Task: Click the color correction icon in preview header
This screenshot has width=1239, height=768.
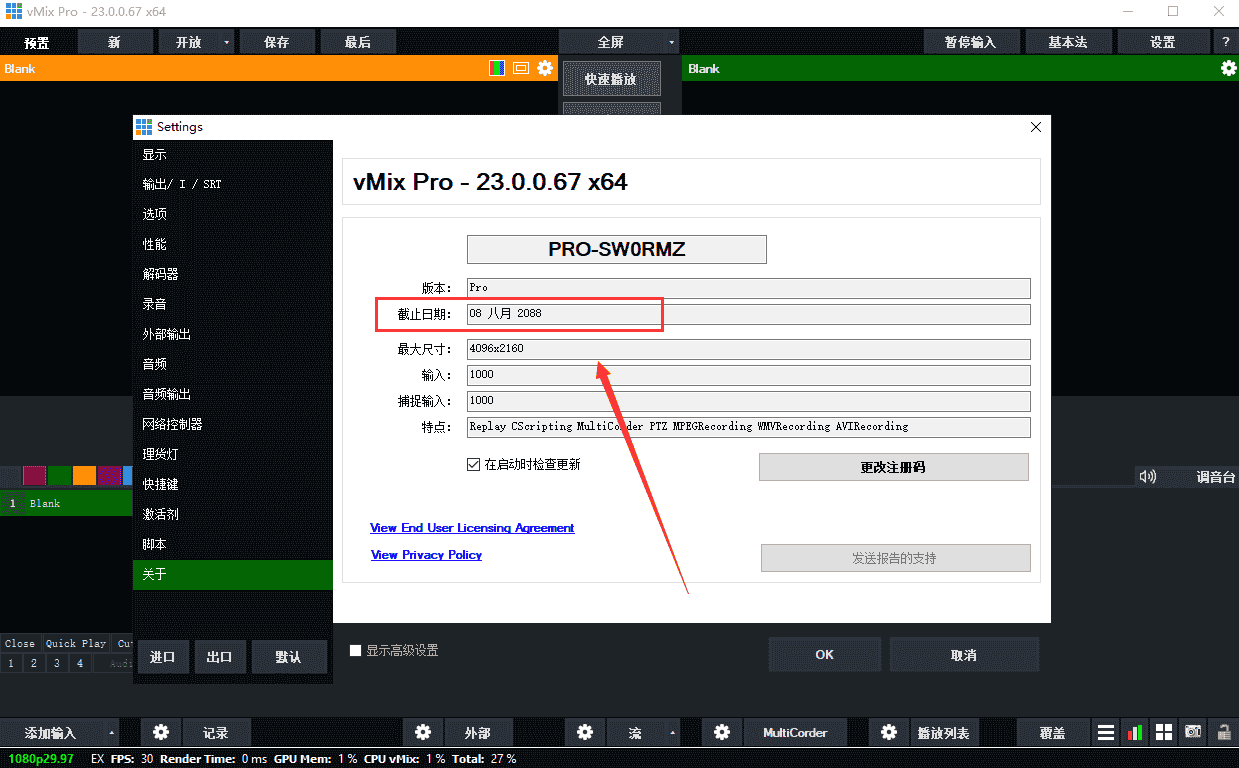Action: pyautogui.click(x=497, y=68)
